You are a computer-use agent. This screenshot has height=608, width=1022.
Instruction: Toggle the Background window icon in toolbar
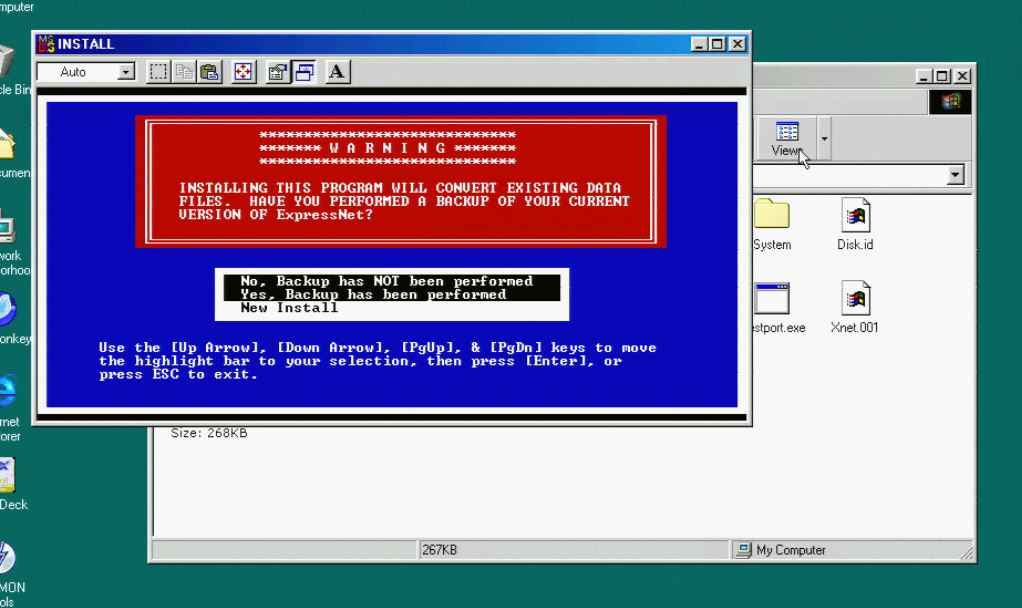303,72
